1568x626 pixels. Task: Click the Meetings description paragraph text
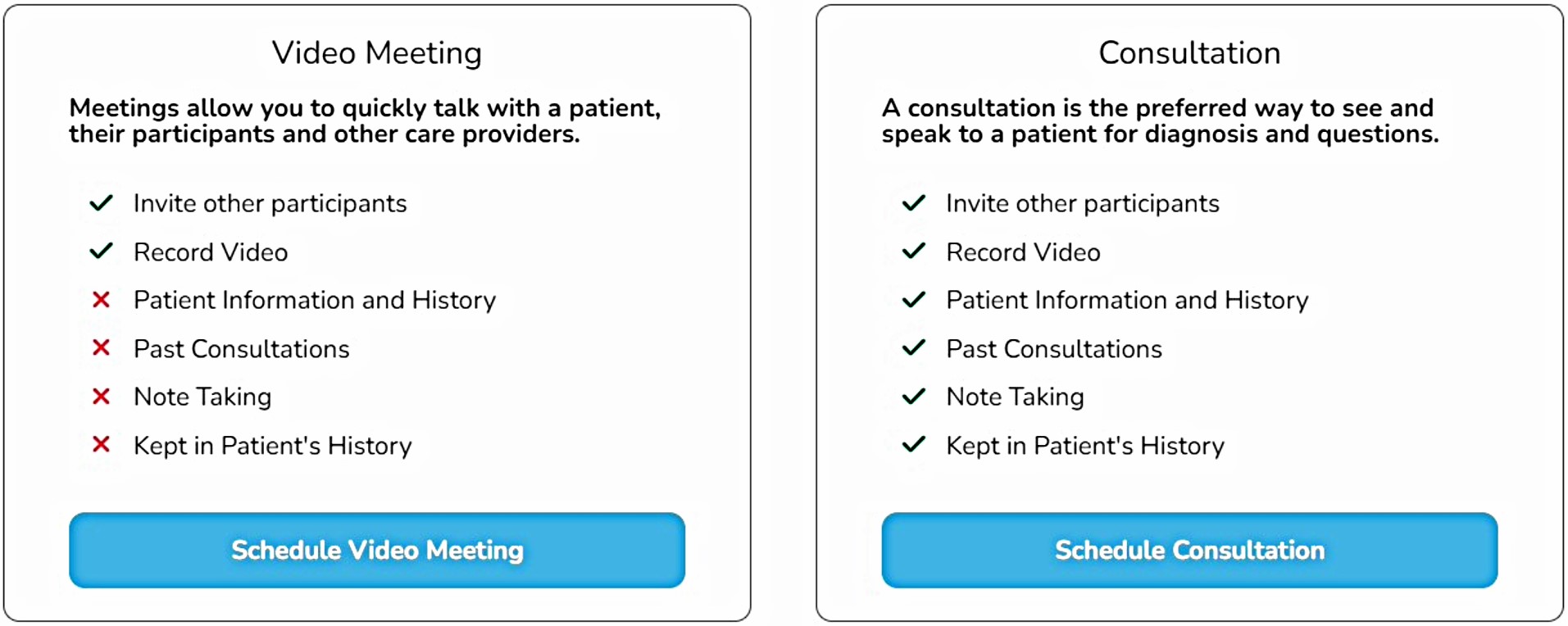point(365,120)
